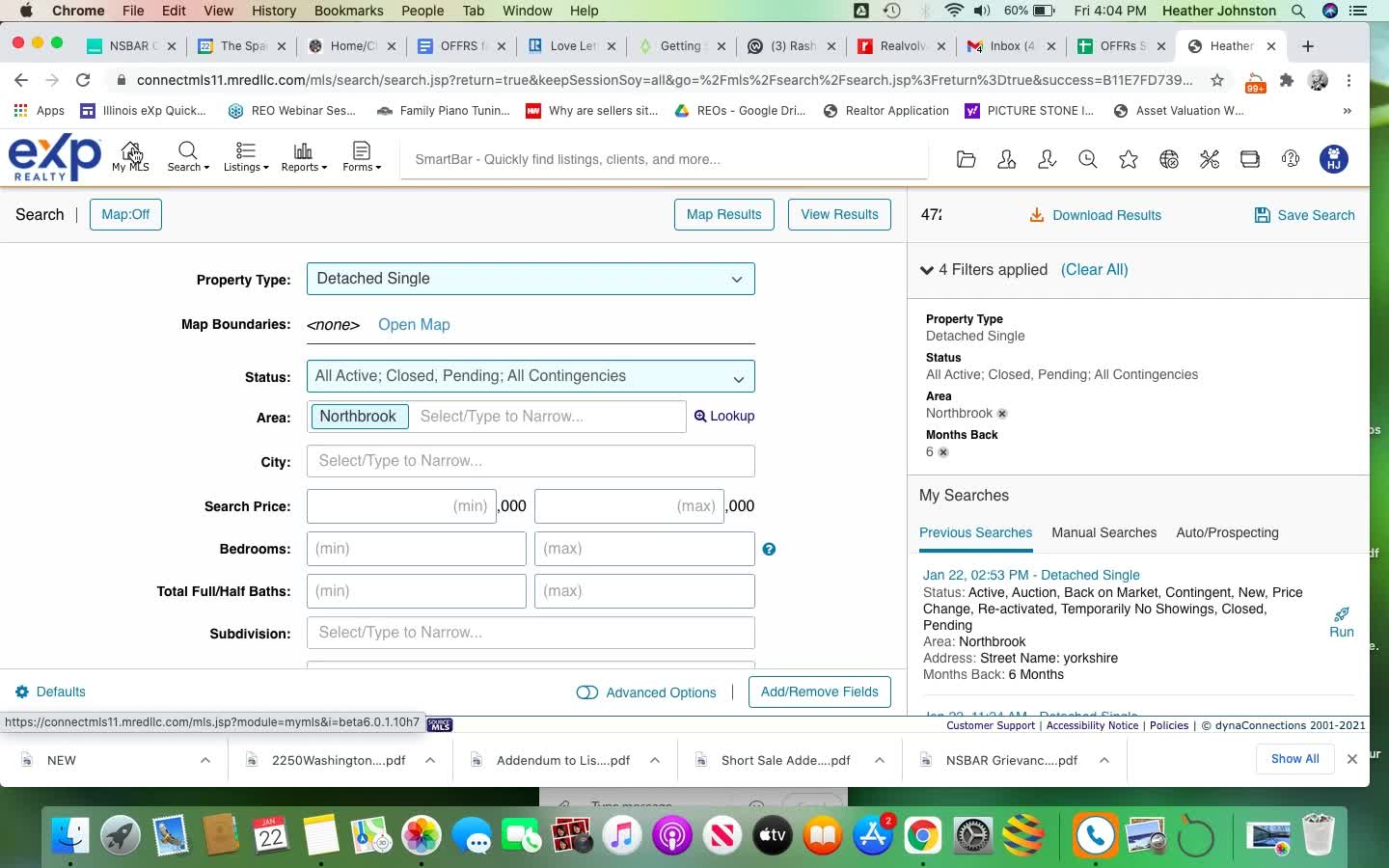Remove the Northbrook area filter
The image size is (1389, 868).
pyautogui.click(x=1002, y=414)
